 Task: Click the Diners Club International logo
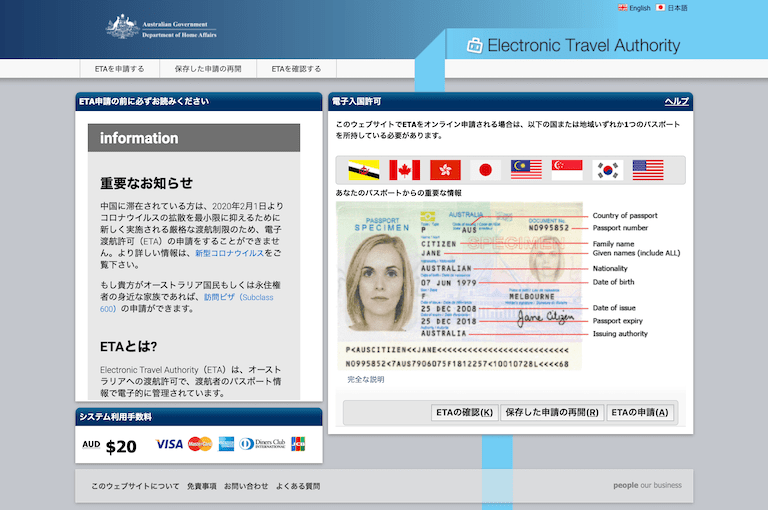(x=262, y=444)
